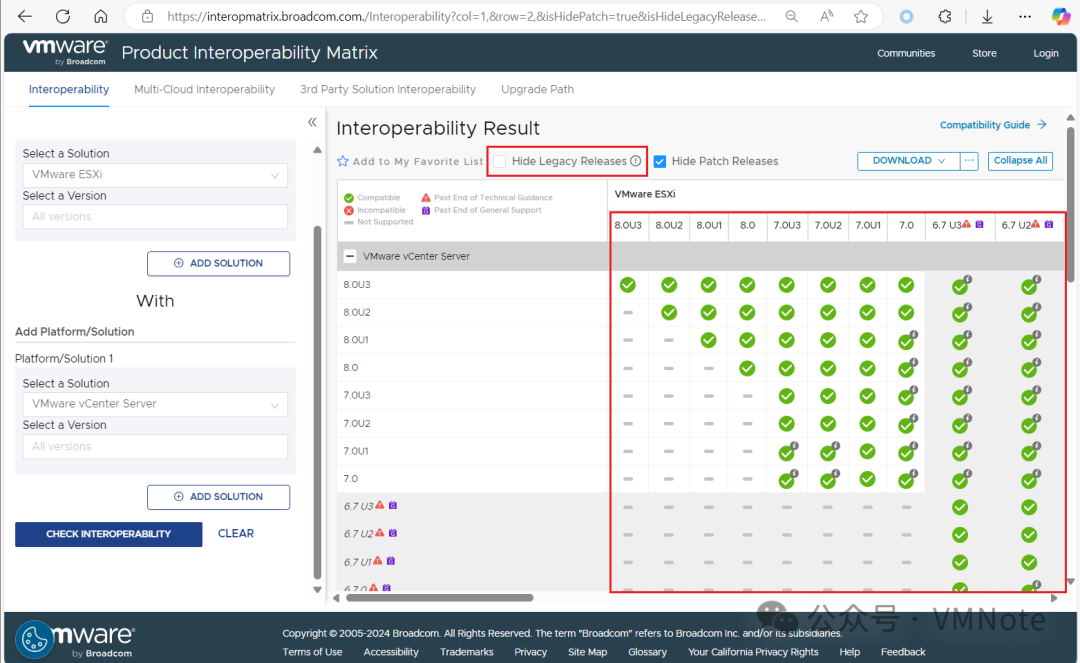The height and width of the screenshot is (663, 1080).
Task: Click the warning triangle on ESXi 6.7 U3 column
Action: coord(966,224)
